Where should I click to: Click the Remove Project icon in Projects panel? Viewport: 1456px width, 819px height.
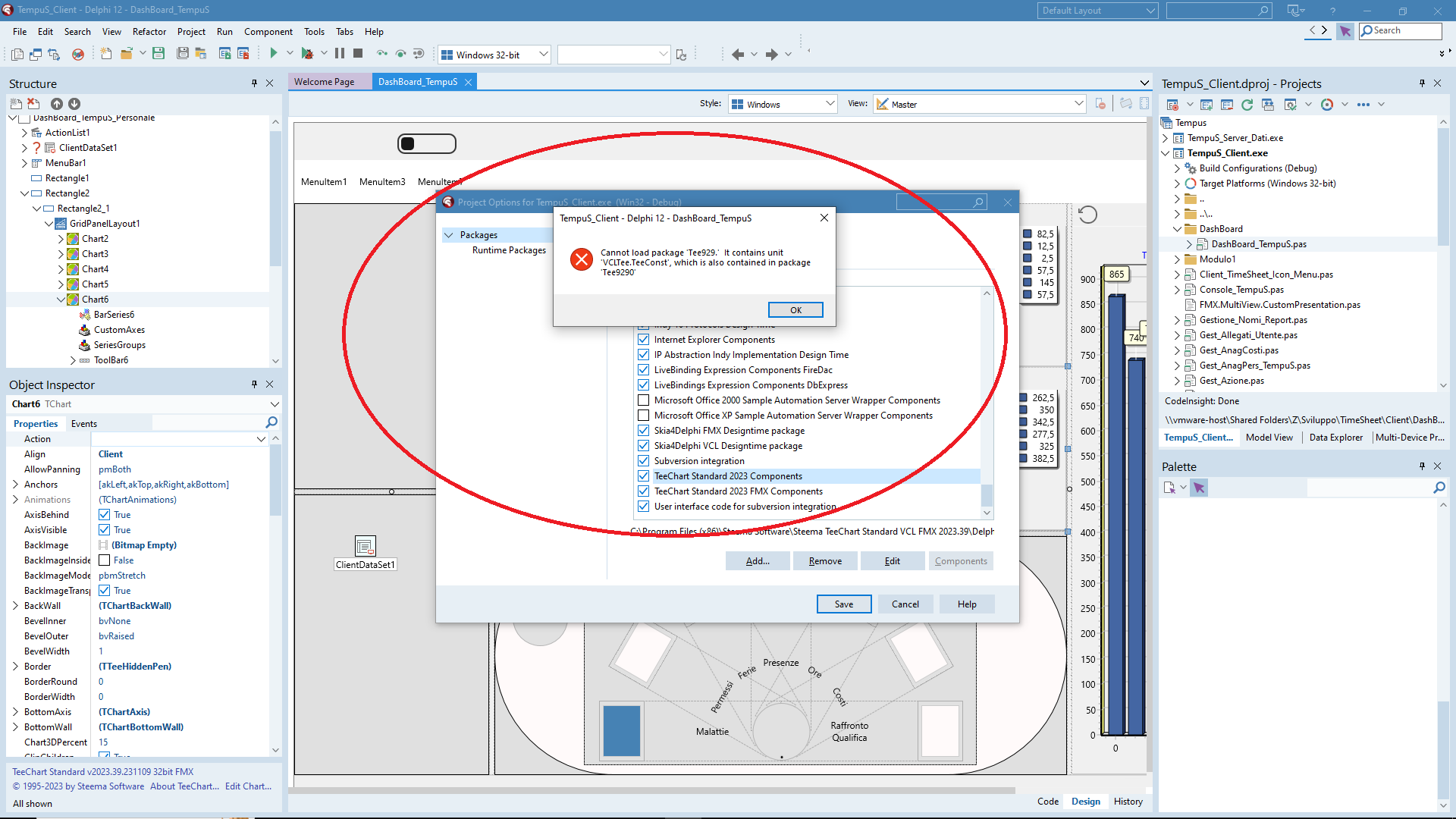[x=1227, y=105]
